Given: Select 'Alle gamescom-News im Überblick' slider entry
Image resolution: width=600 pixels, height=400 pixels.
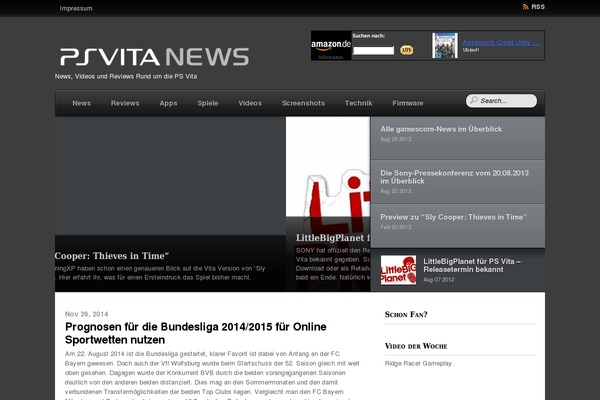Looking at the screenshot, I should tap(458, 138).
